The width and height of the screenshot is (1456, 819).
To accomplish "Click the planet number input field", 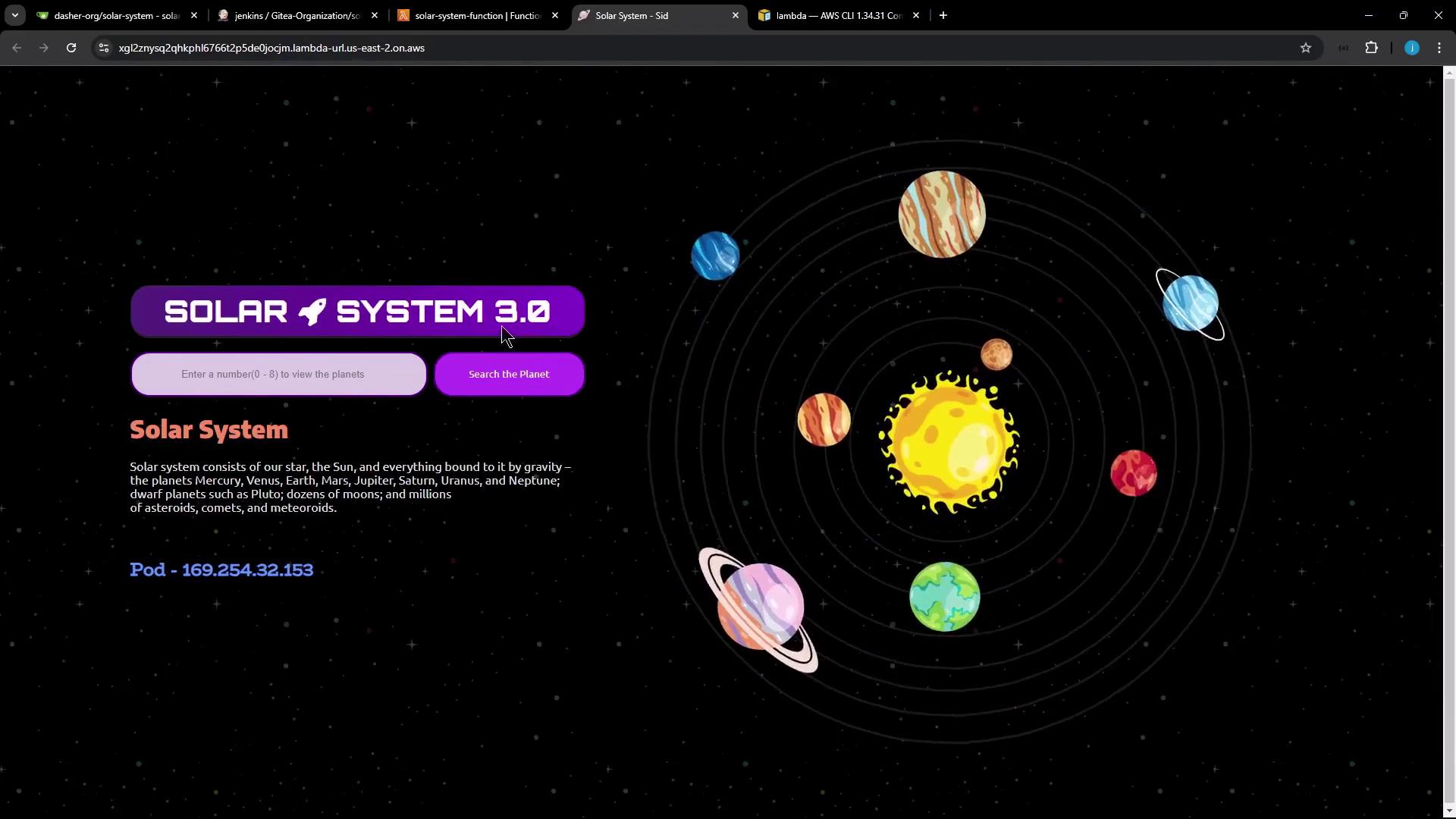I will [278, 374].
